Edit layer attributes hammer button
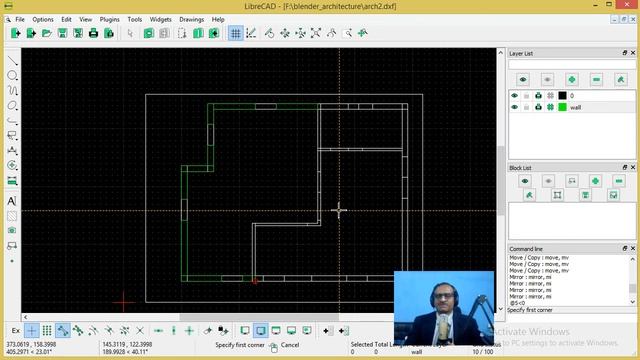Screen dimensions: 640x360 pos(621,80)
